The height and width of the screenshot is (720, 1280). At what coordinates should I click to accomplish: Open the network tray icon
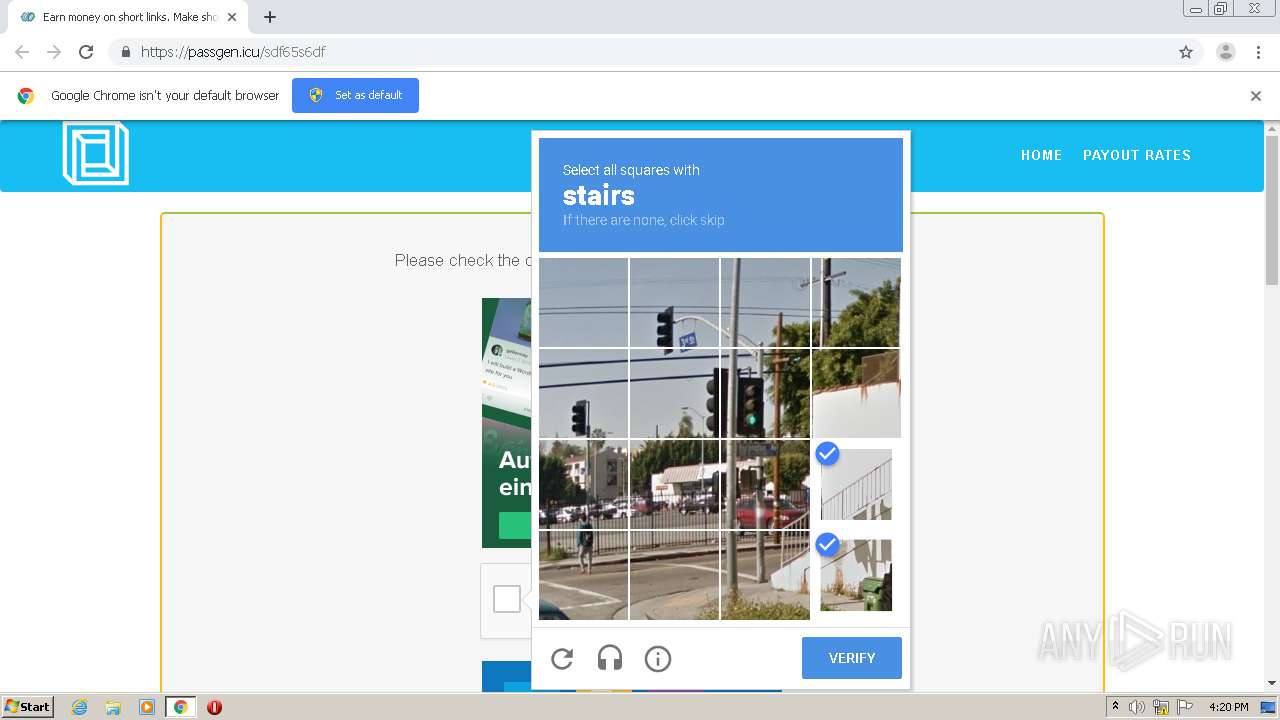pos(1161,707)
